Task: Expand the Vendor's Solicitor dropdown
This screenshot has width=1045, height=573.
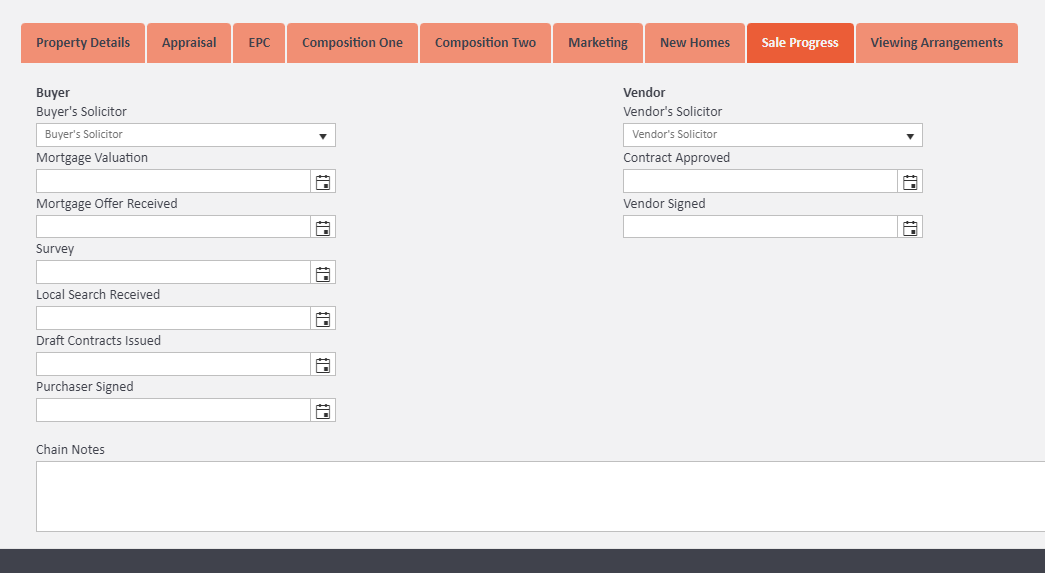Action: 772,135
